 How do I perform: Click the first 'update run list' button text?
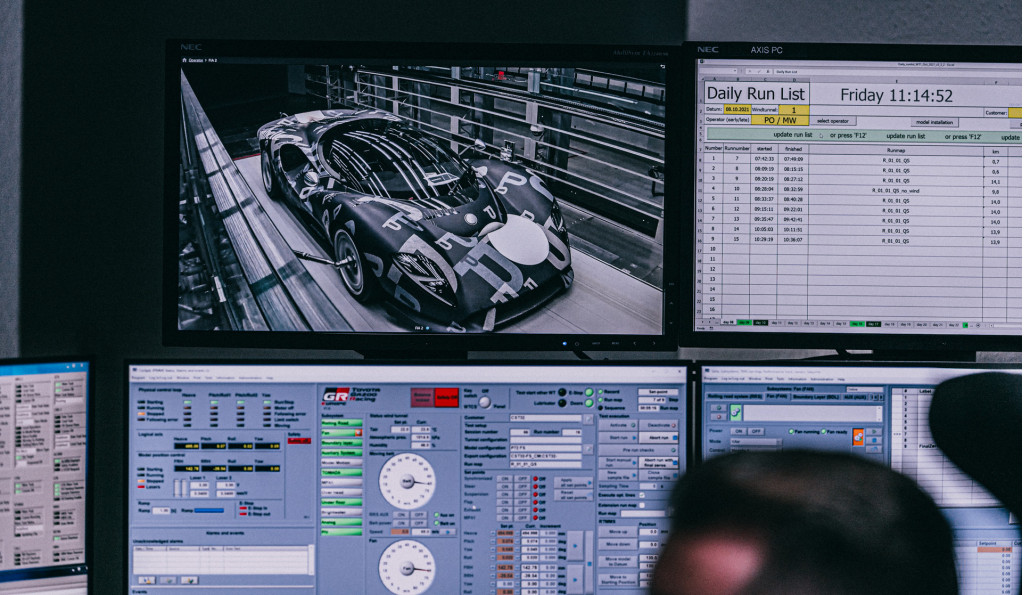[x=793, y=135]
